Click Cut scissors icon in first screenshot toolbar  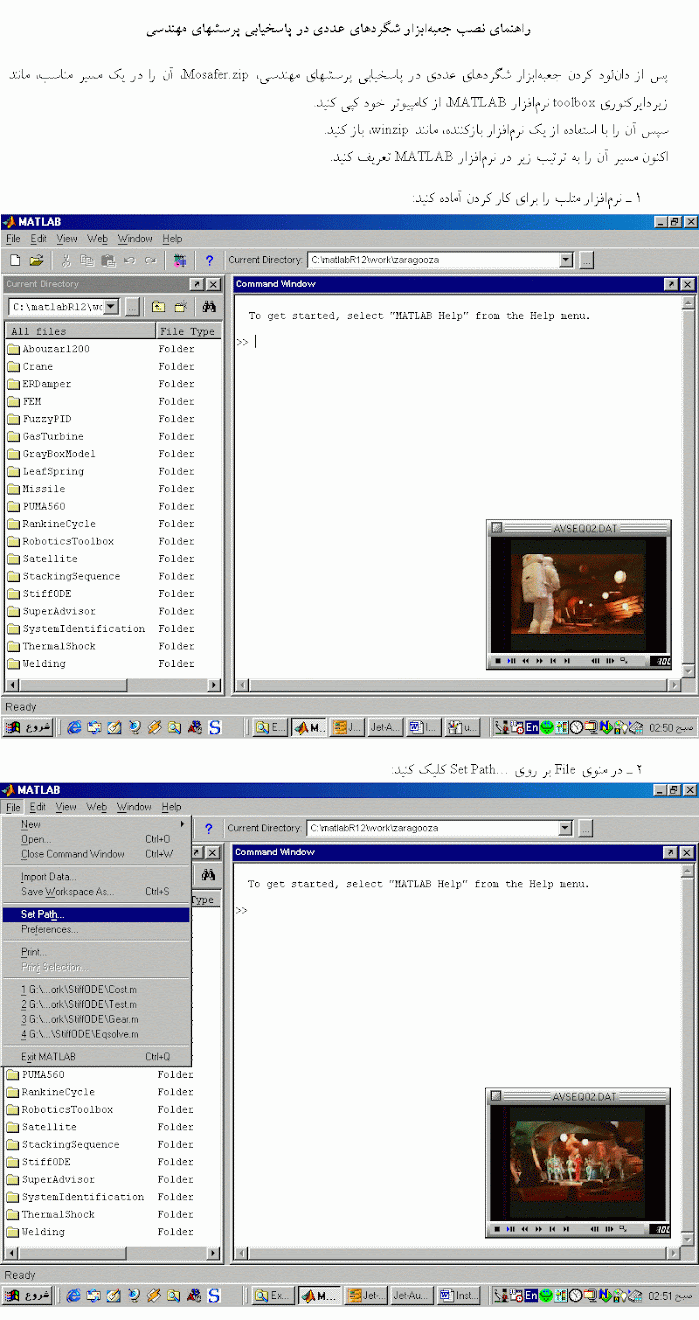66,260
